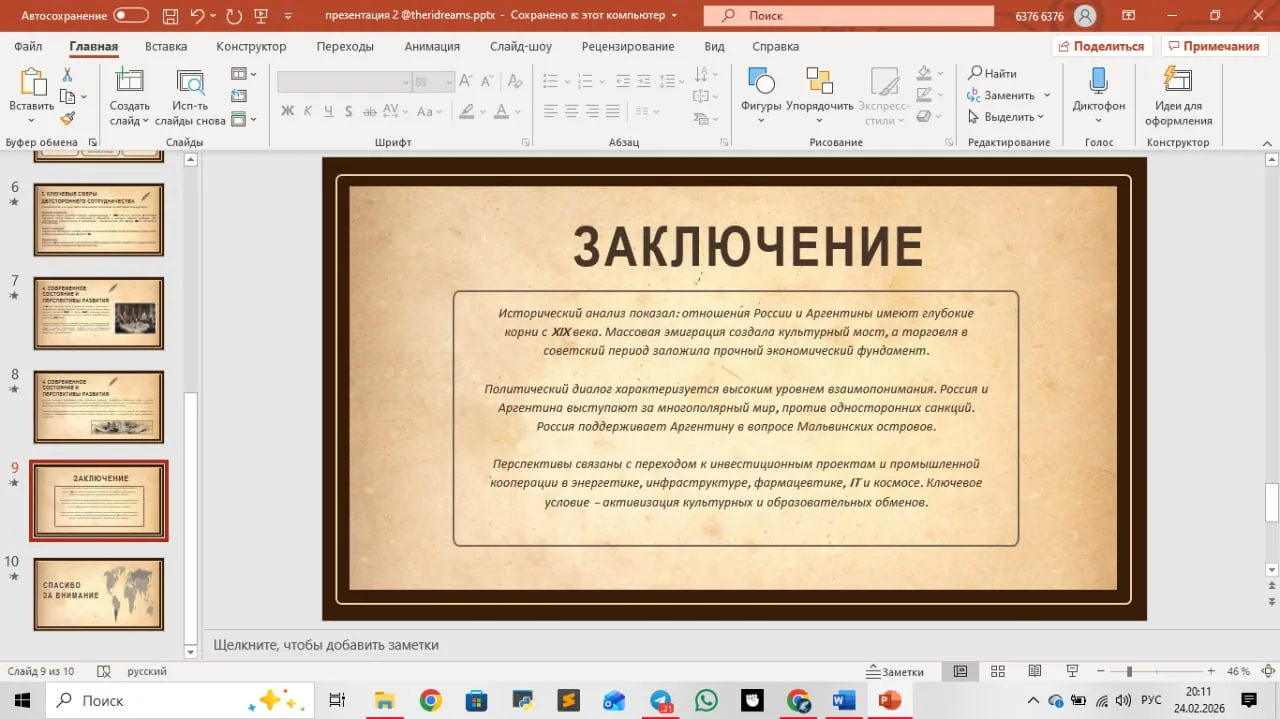The height and width of the screenshot is (719, 1280).
Task: Switch to Reading view icon
Action: (x=1034, y=672)
